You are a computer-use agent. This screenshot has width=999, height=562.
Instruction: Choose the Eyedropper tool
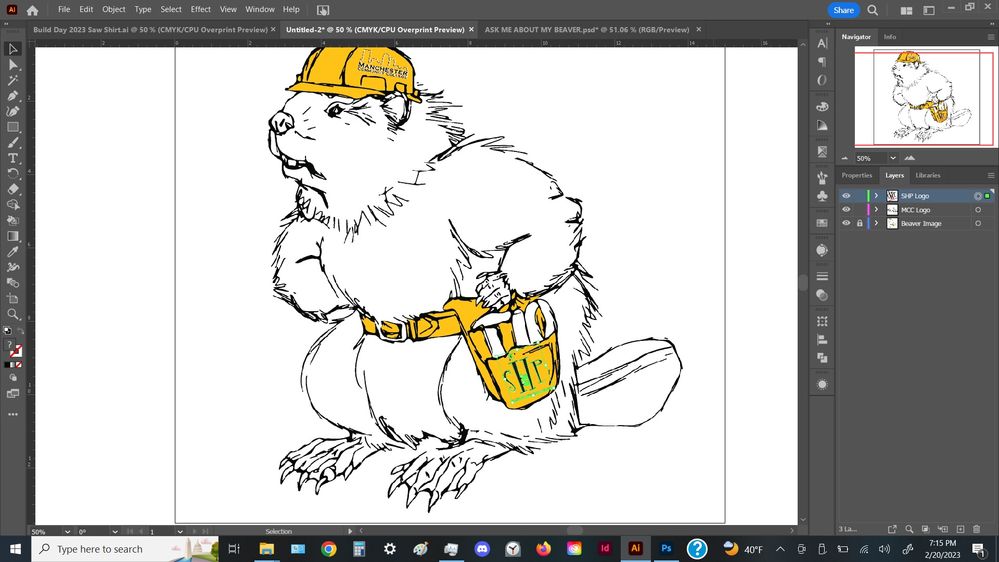click(13, 252)
